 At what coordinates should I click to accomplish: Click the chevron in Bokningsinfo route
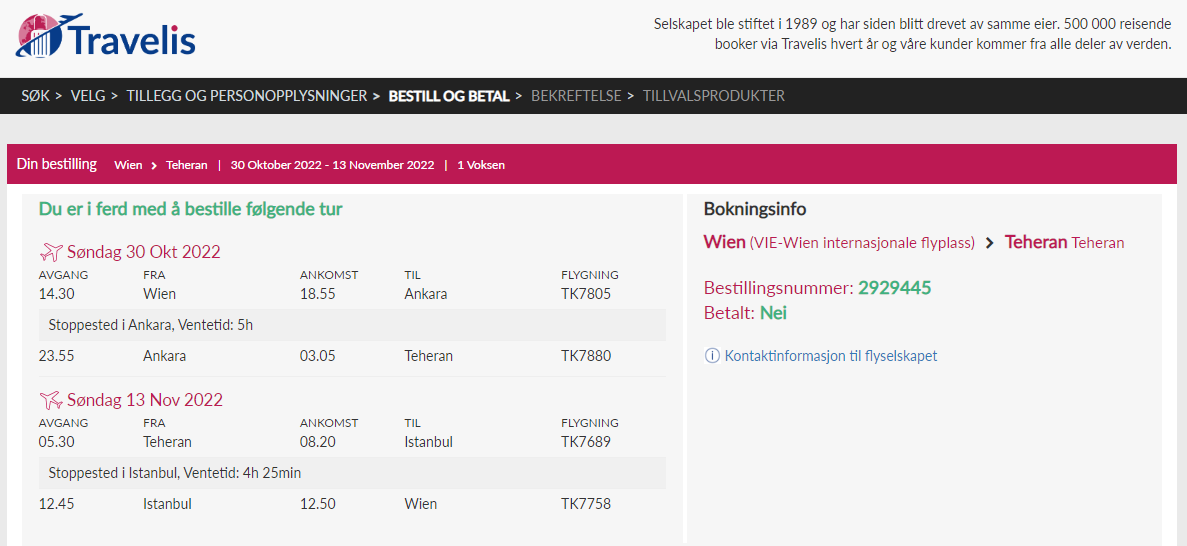[x=989, y=243]
